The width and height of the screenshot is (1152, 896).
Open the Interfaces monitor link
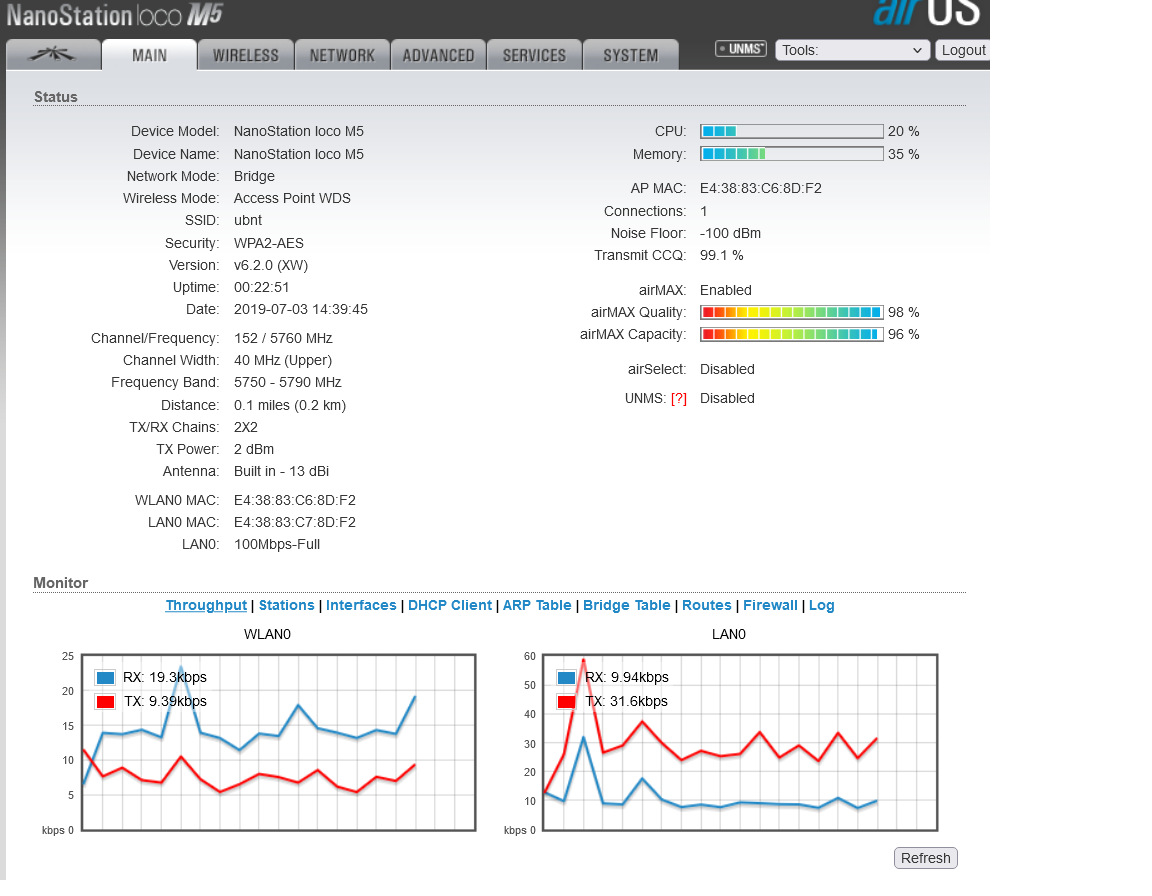coord(361,606)
